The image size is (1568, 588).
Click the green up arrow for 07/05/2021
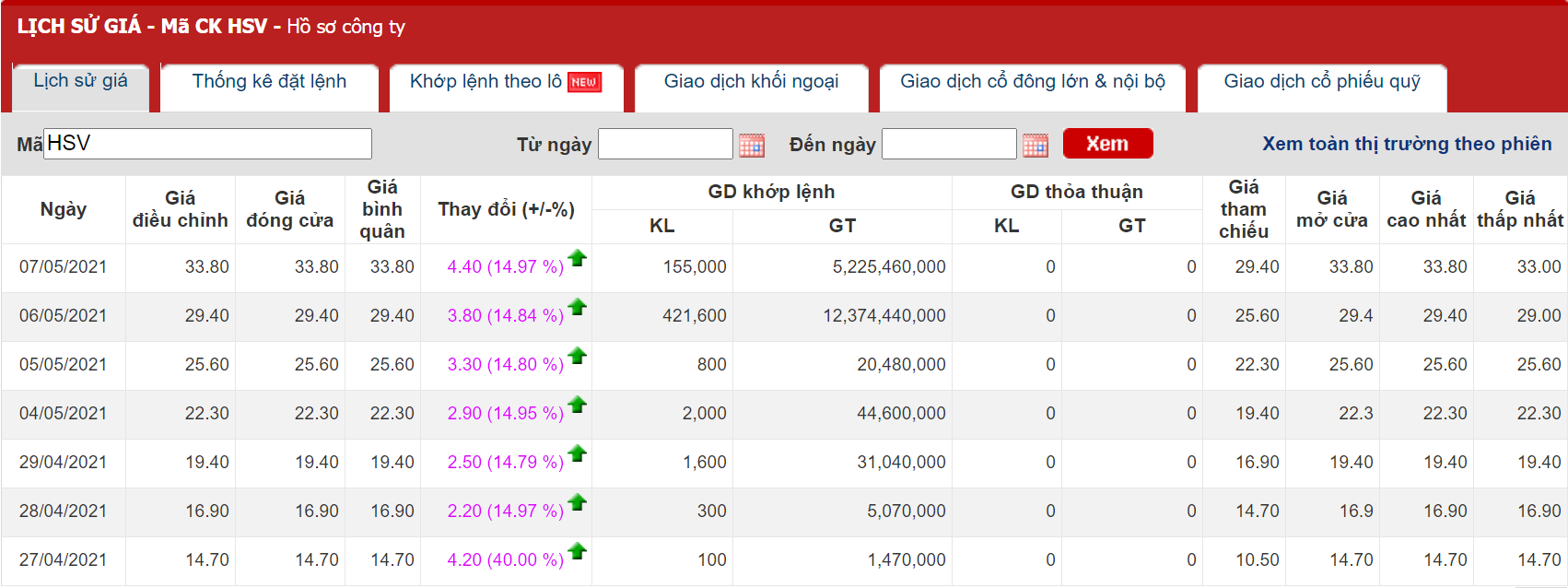coord(578,258)
